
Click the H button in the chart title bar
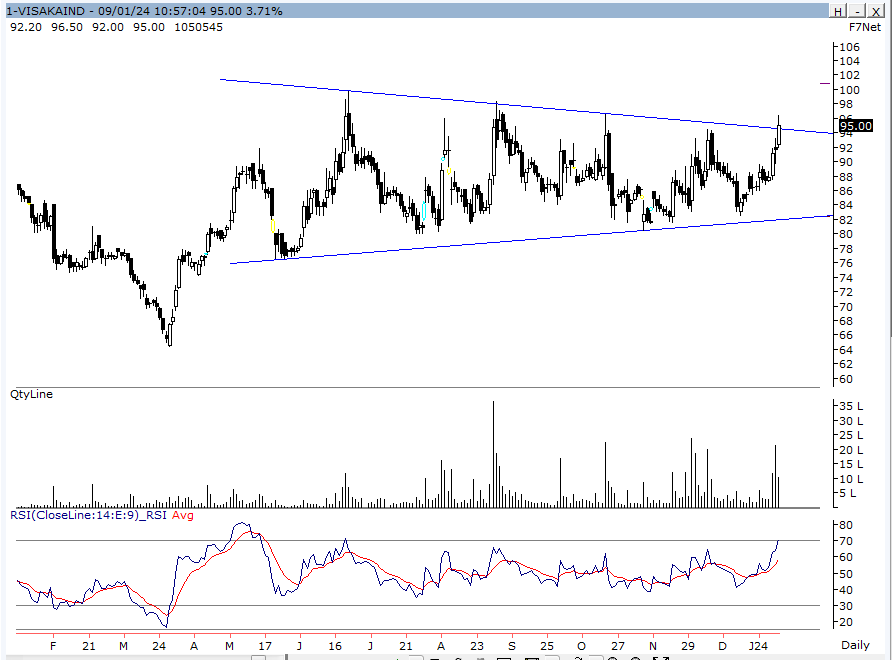coord(838,11)
